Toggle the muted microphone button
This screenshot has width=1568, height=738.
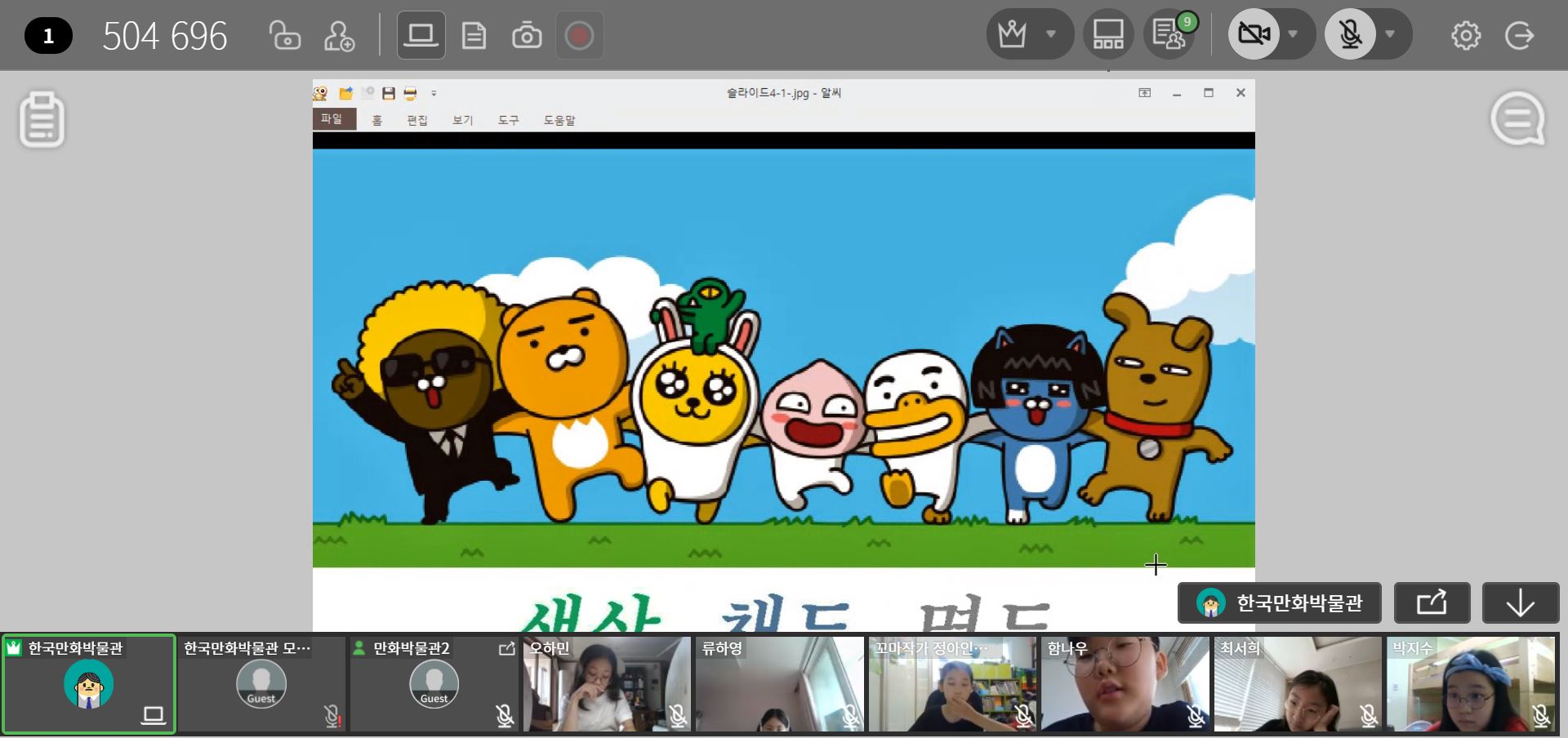coord(1351,34)
